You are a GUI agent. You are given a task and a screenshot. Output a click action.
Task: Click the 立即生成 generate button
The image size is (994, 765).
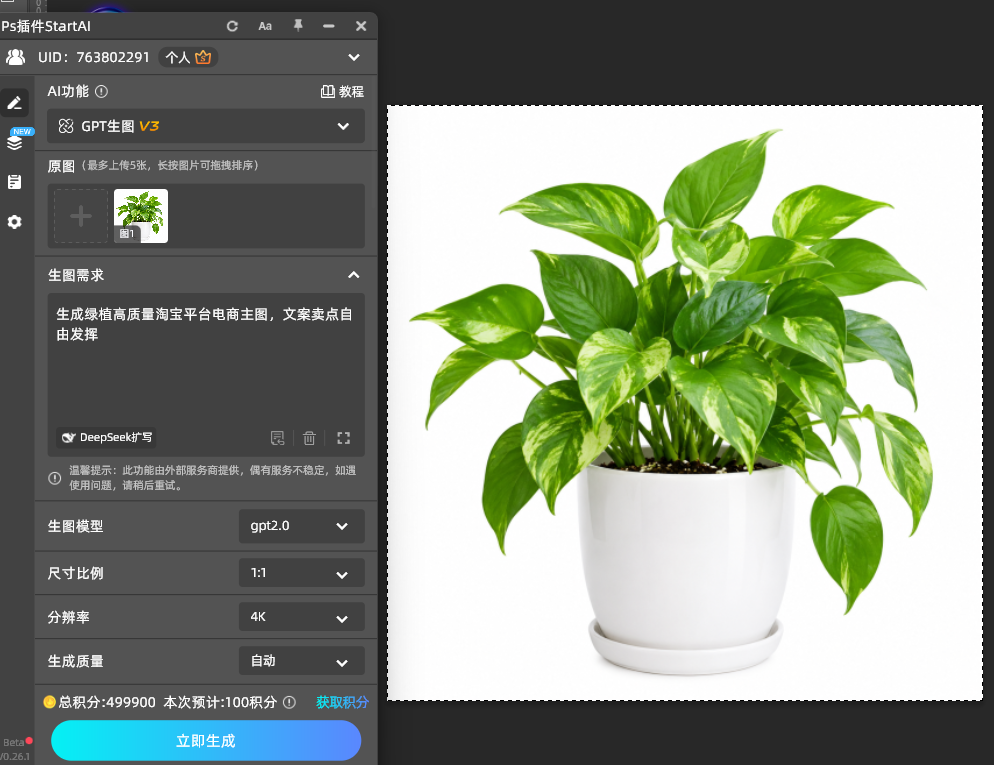click(206, 740)
